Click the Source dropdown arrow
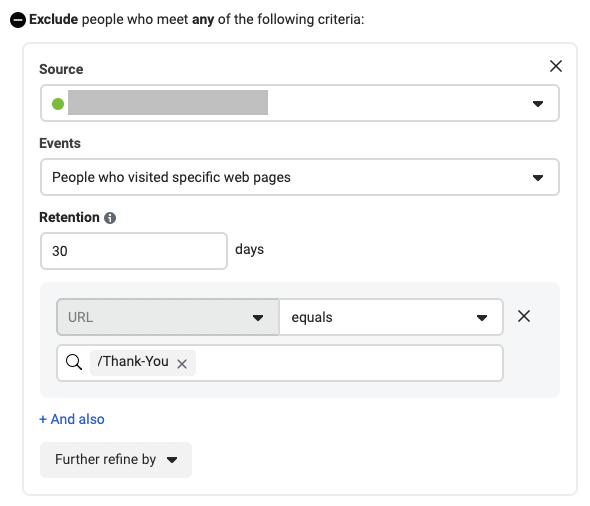This screenshot has width=590, height=506. click(x=538, y=103)
